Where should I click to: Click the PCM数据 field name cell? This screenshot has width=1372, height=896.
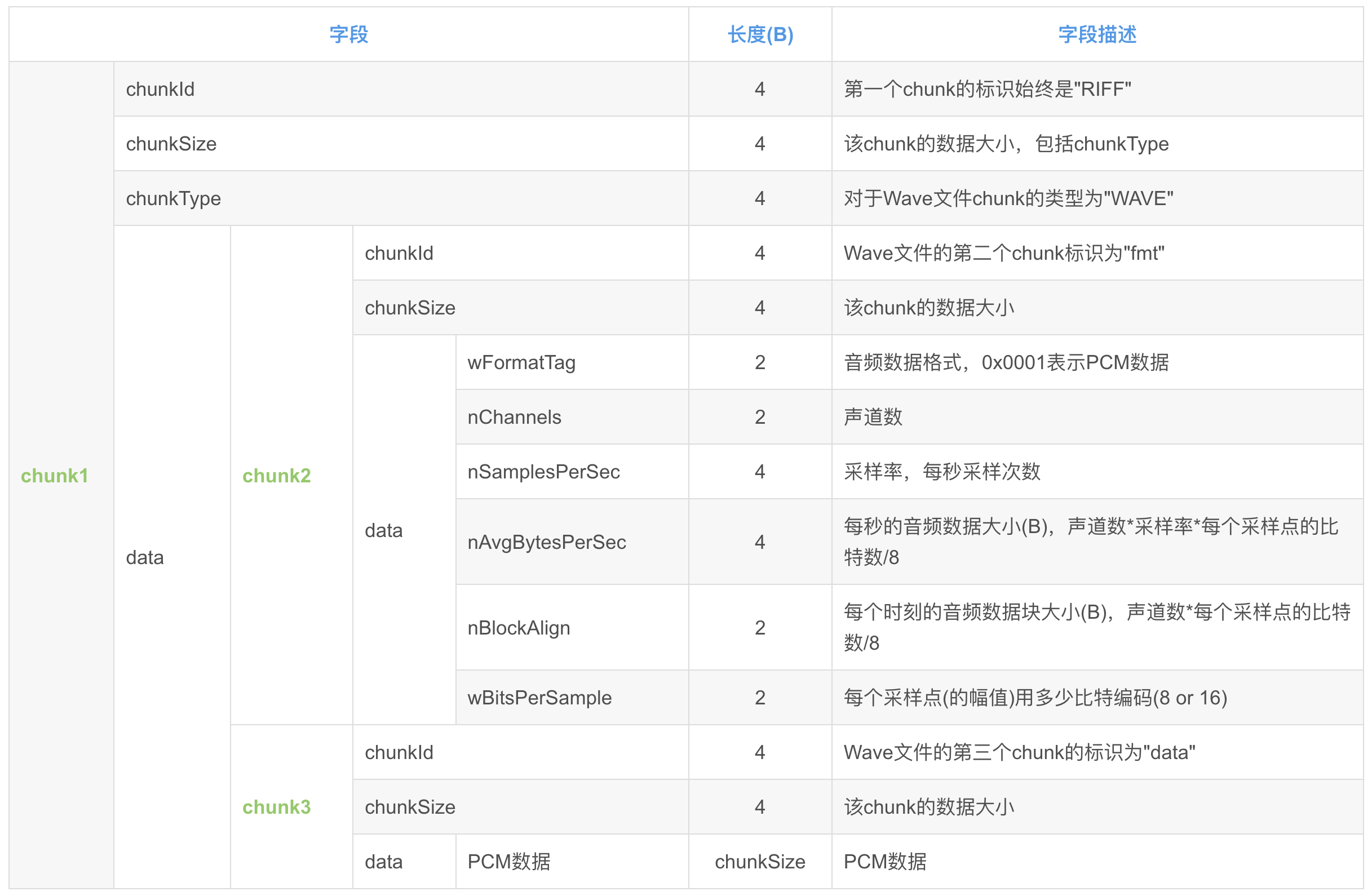pos(508,862)
